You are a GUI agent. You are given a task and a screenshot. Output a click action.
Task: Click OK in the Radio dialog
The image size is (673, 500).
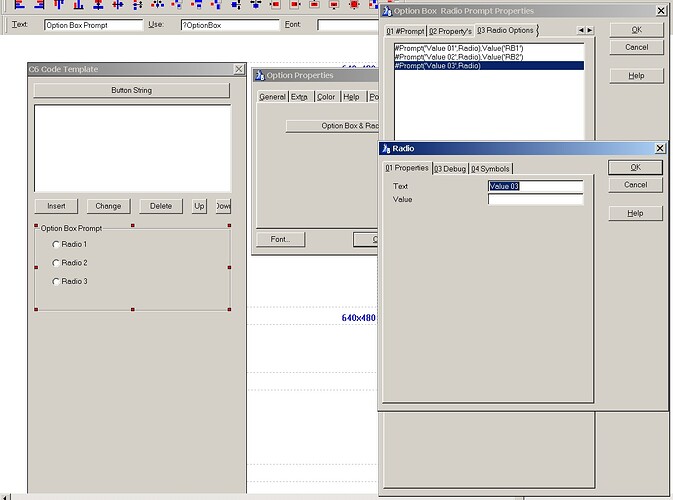[x=635, y=167]
